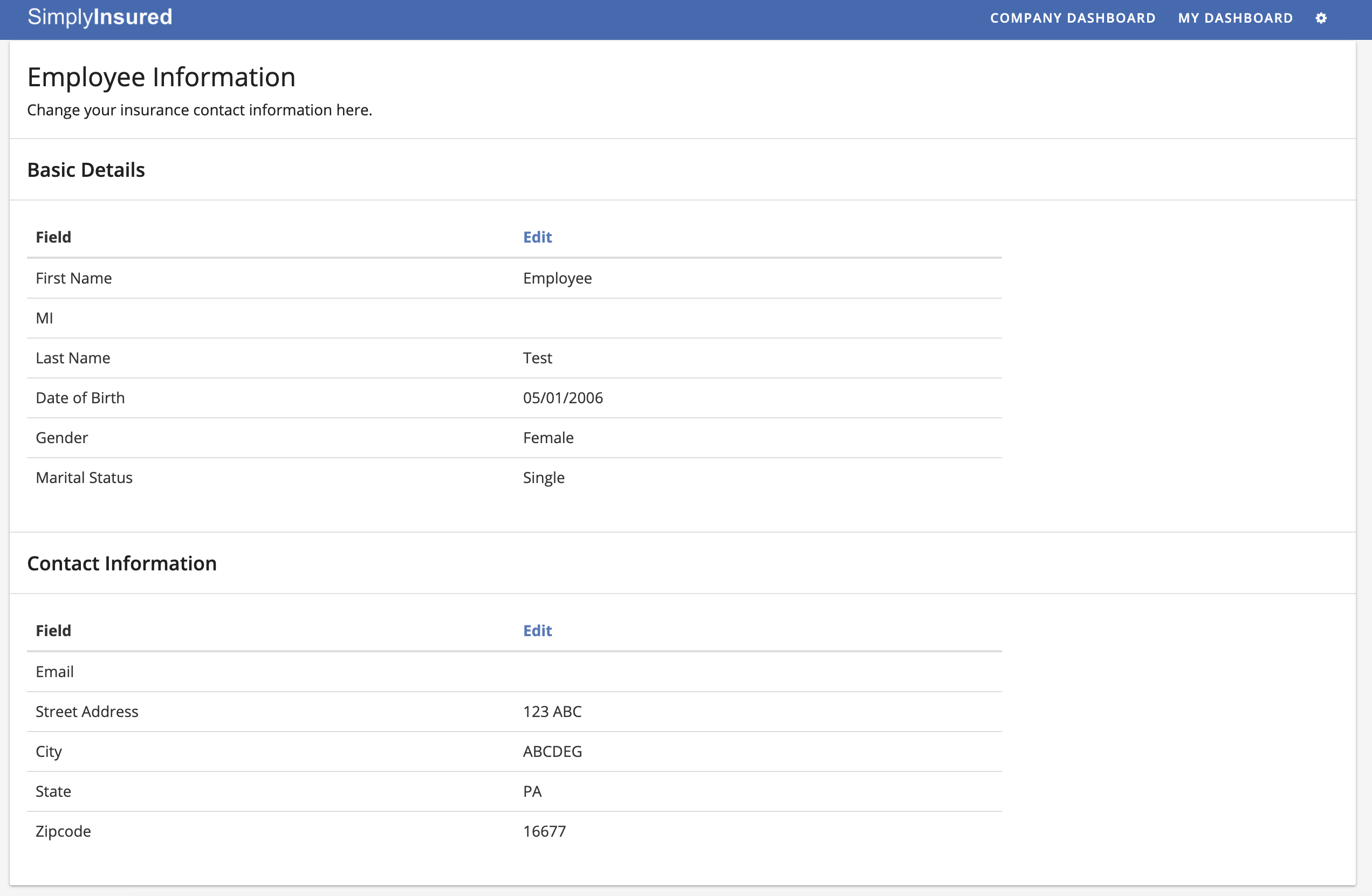Click the Contact Information section header
This screenshot has height=896, width=1372.
click(122, 563)
